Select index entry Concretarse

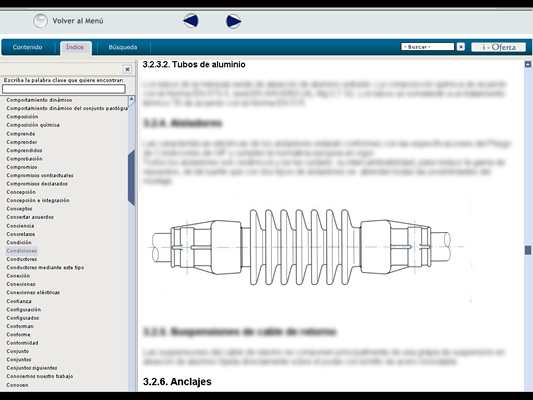click(20, 234)
